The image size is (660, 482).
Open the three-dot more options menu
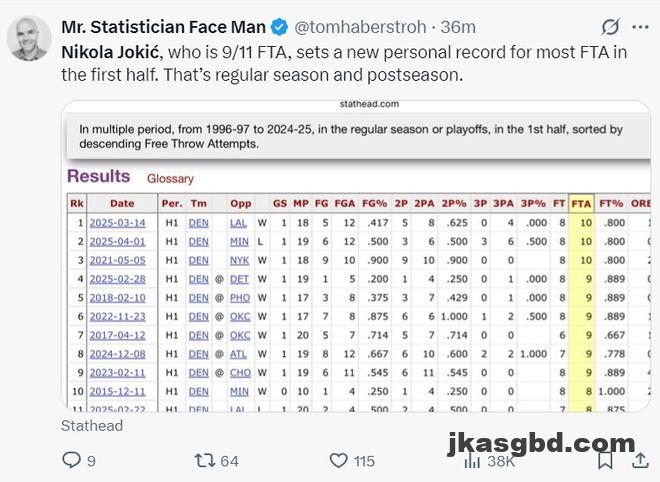coord(640,27)
